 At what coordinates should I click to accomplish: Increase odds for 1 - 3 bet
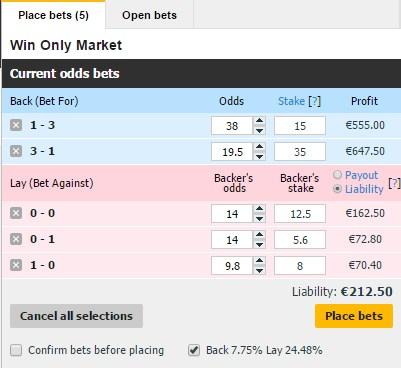coord(259,121)
